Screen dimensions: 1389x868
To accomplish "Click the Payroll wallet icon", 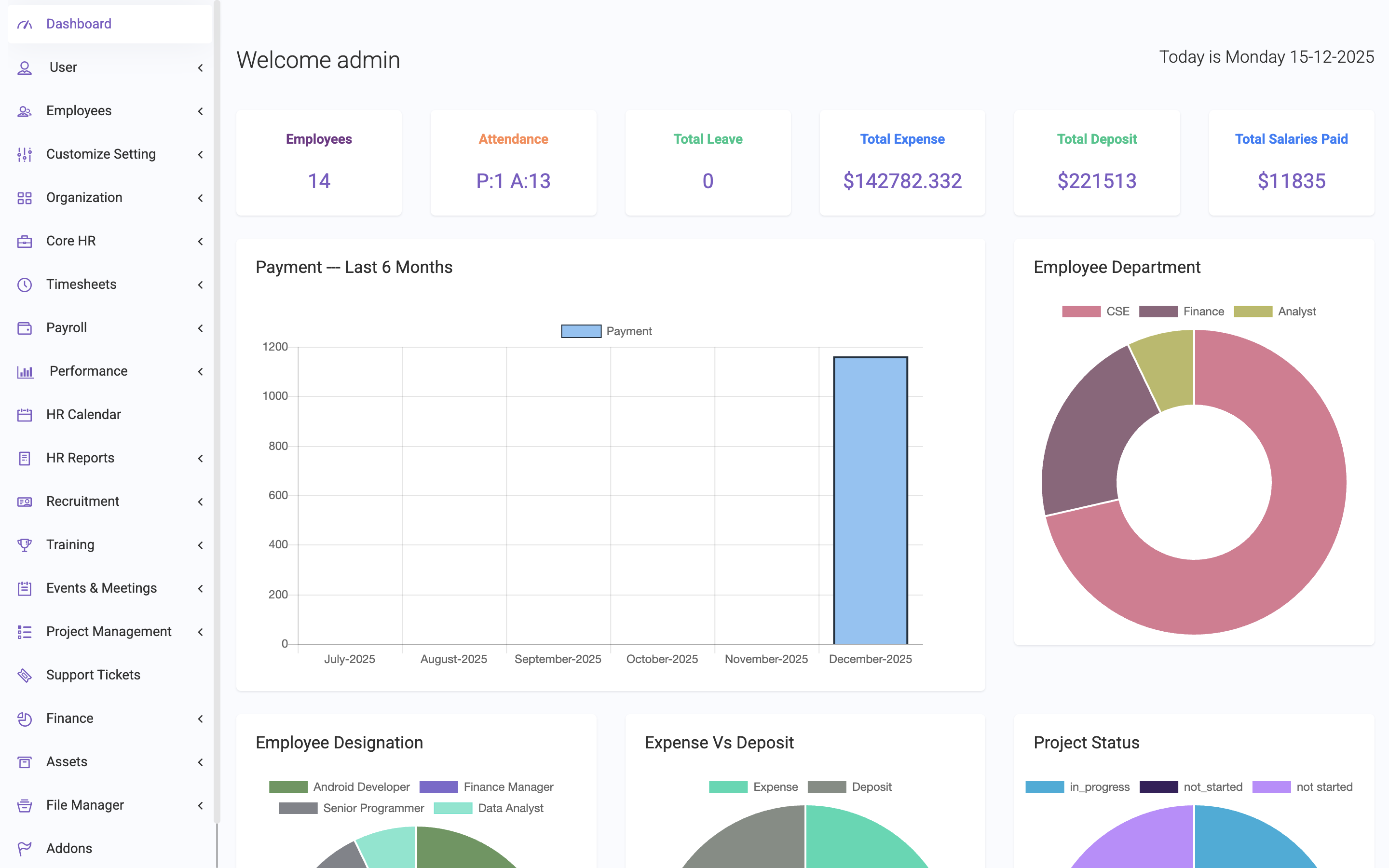I will coord(25,327).
